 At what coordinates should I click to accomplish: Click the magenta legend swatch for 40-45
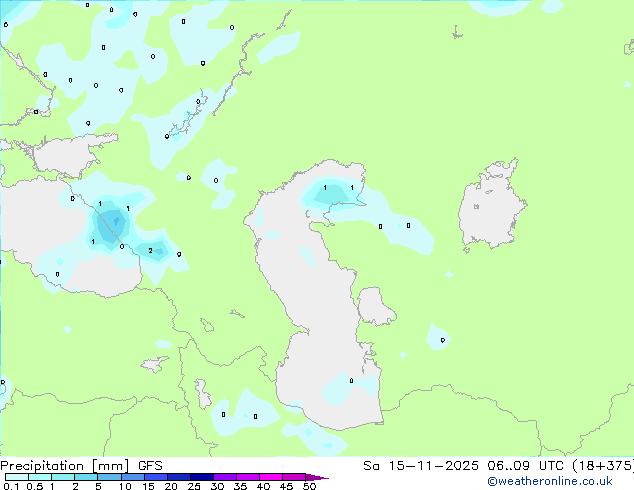(271, 477)
